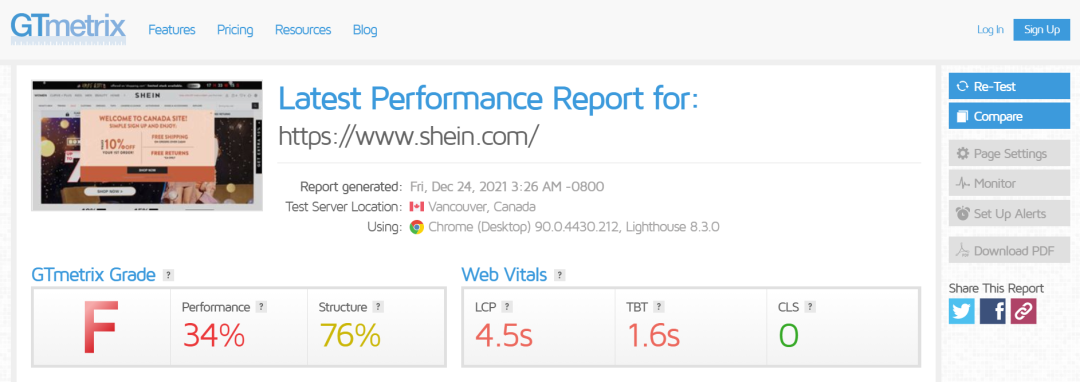Show help for TBT metric
The width and height of the screenshot is (1080, 382).
[x=659, y=307]
